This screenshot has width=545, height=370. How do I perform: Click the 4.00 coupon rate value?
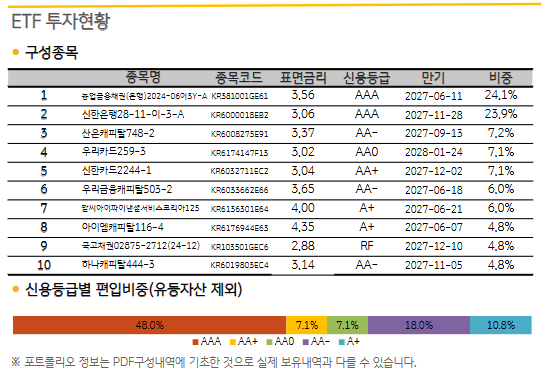coord(303,208)
